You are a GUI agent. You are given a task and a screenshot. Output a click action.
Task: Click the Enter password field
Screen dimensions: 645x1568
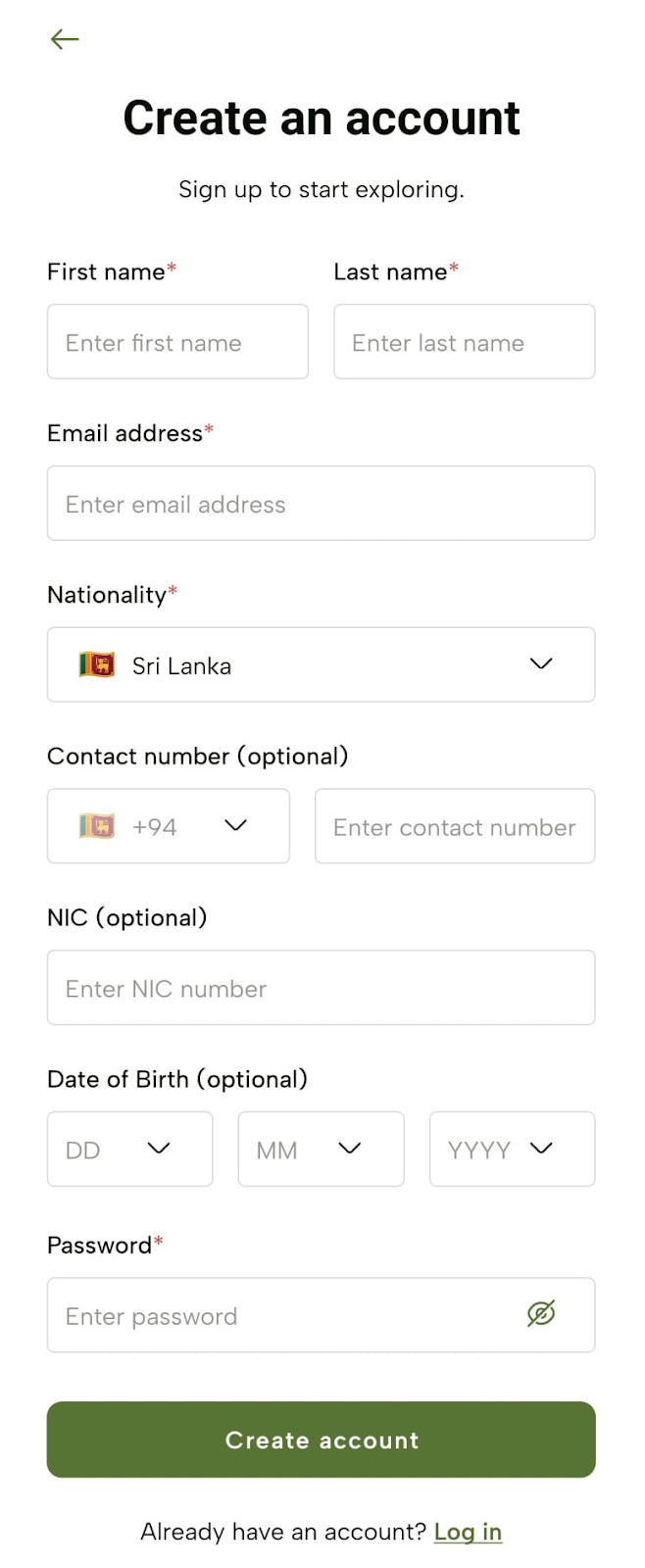(x=322, y=1315)
